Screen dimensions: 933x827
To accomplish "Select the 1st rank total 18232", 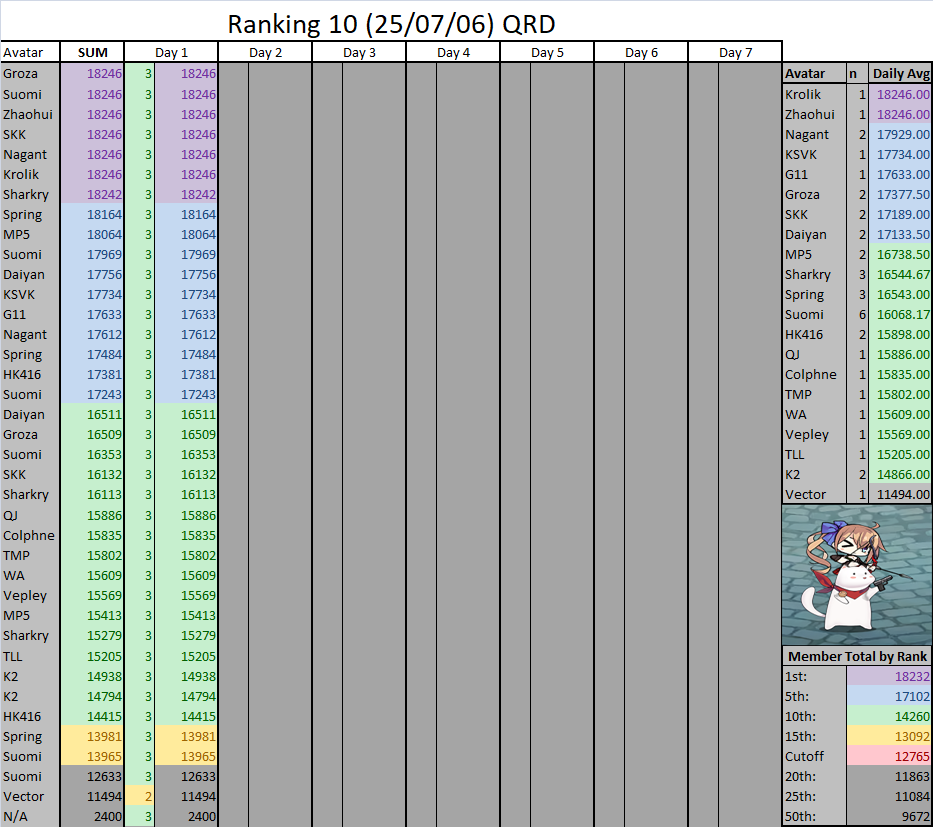I will (x=889, y=676).
